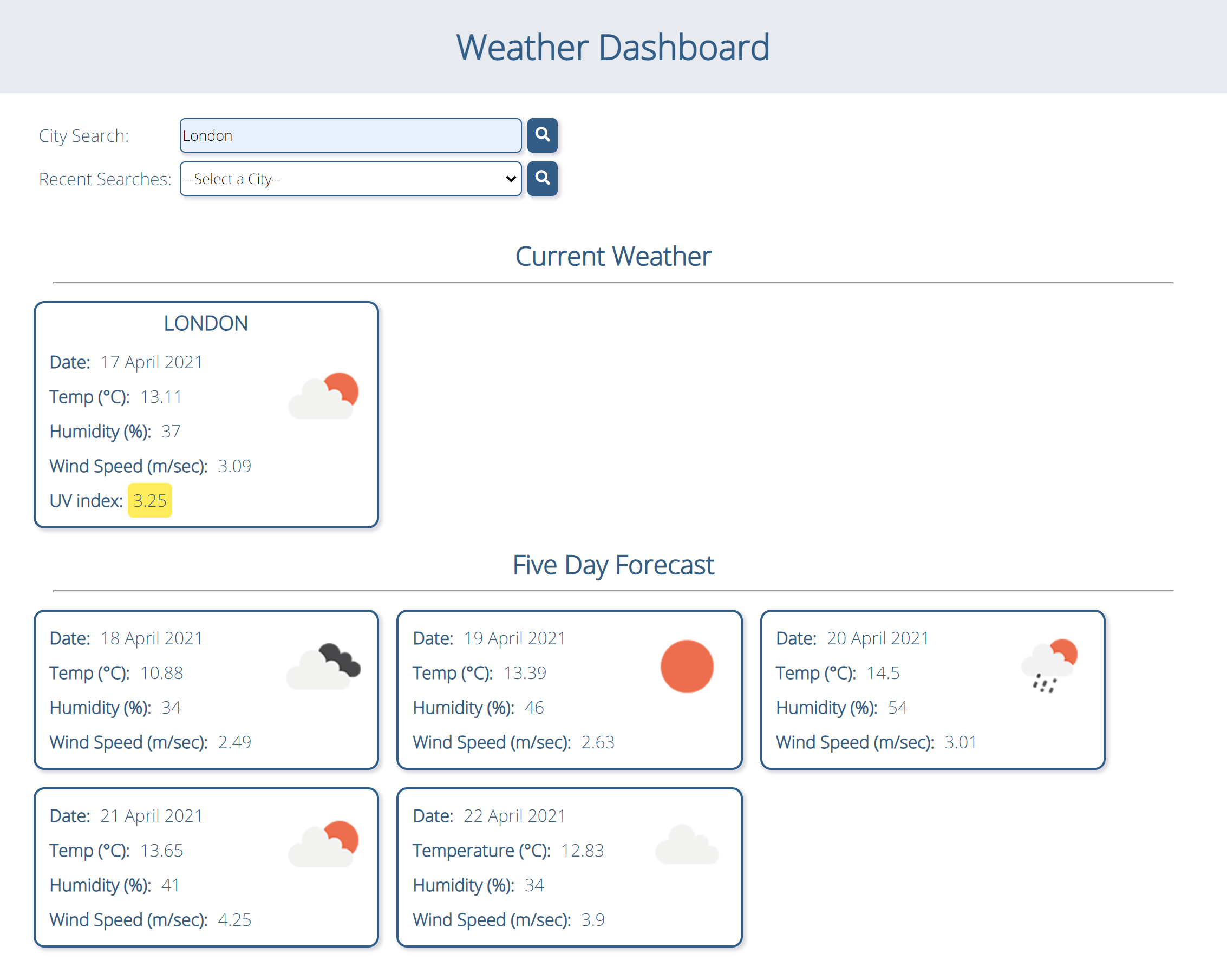Click the humidity value 41
The height and width of the screenshot is (980, 1227).
(x=170, y=885)
